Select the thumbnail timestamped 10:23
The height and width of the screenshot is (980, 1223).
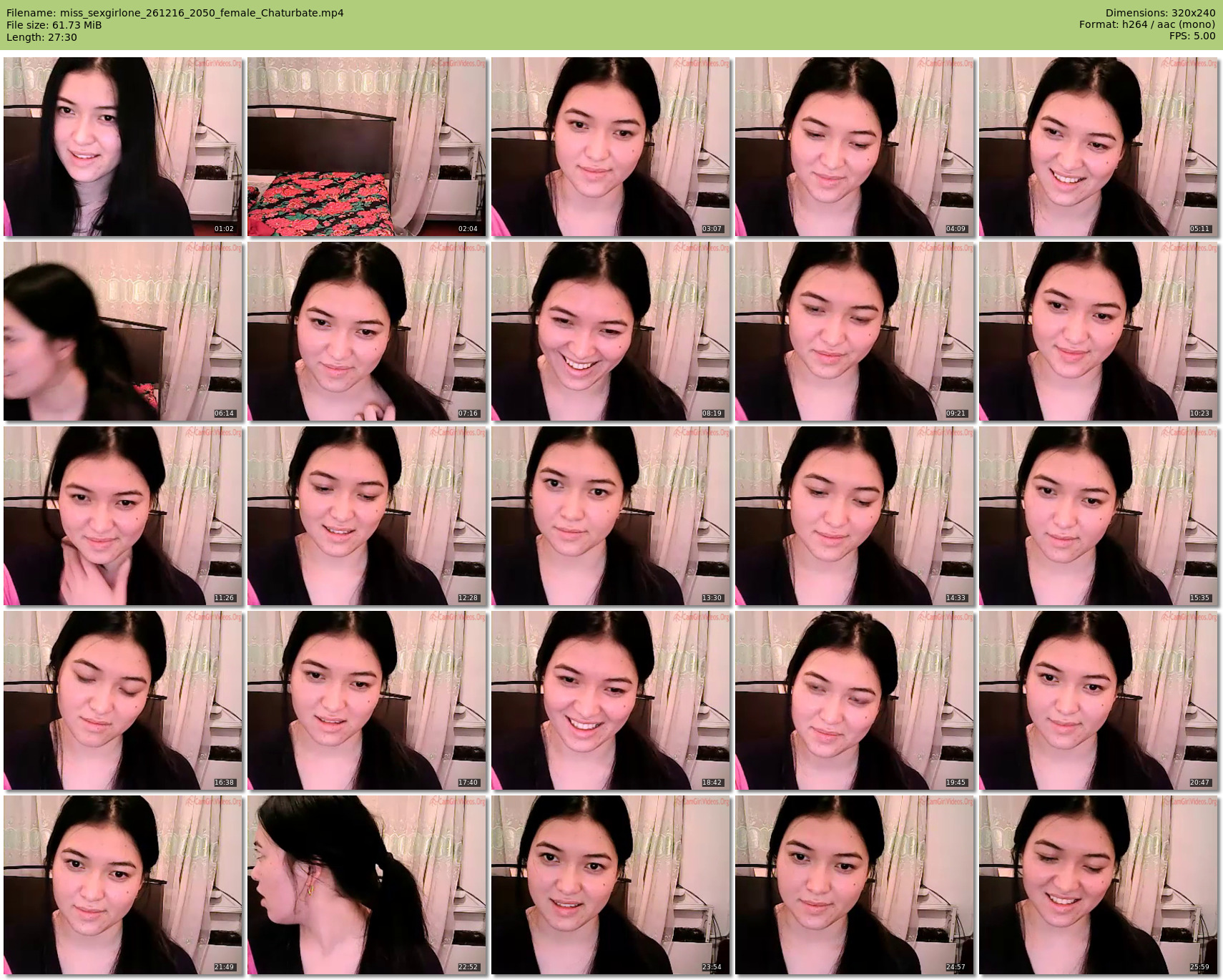(x=1099, y=331)
